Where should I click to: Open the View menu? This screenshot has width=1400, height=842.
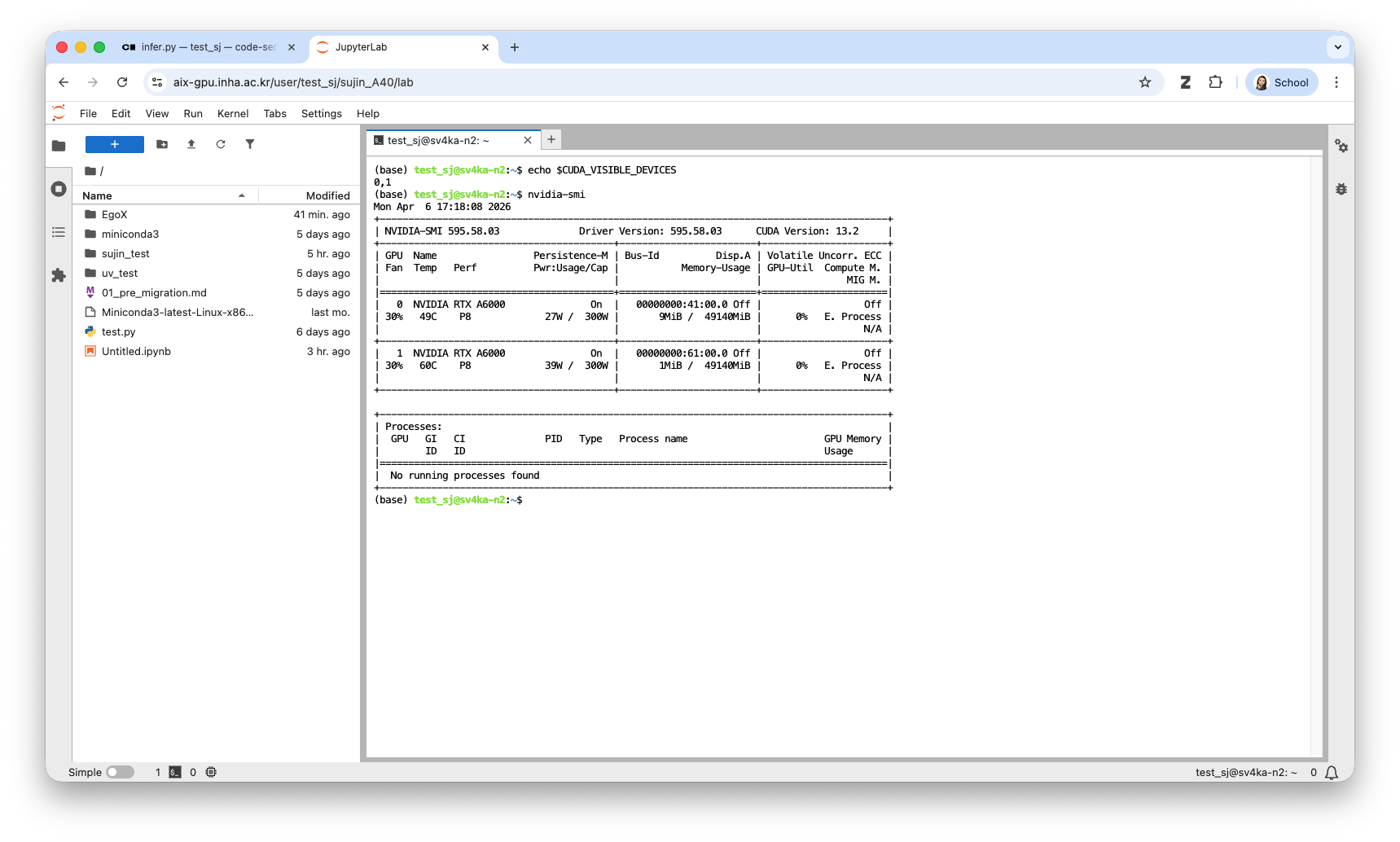click(x=157, y=113)
